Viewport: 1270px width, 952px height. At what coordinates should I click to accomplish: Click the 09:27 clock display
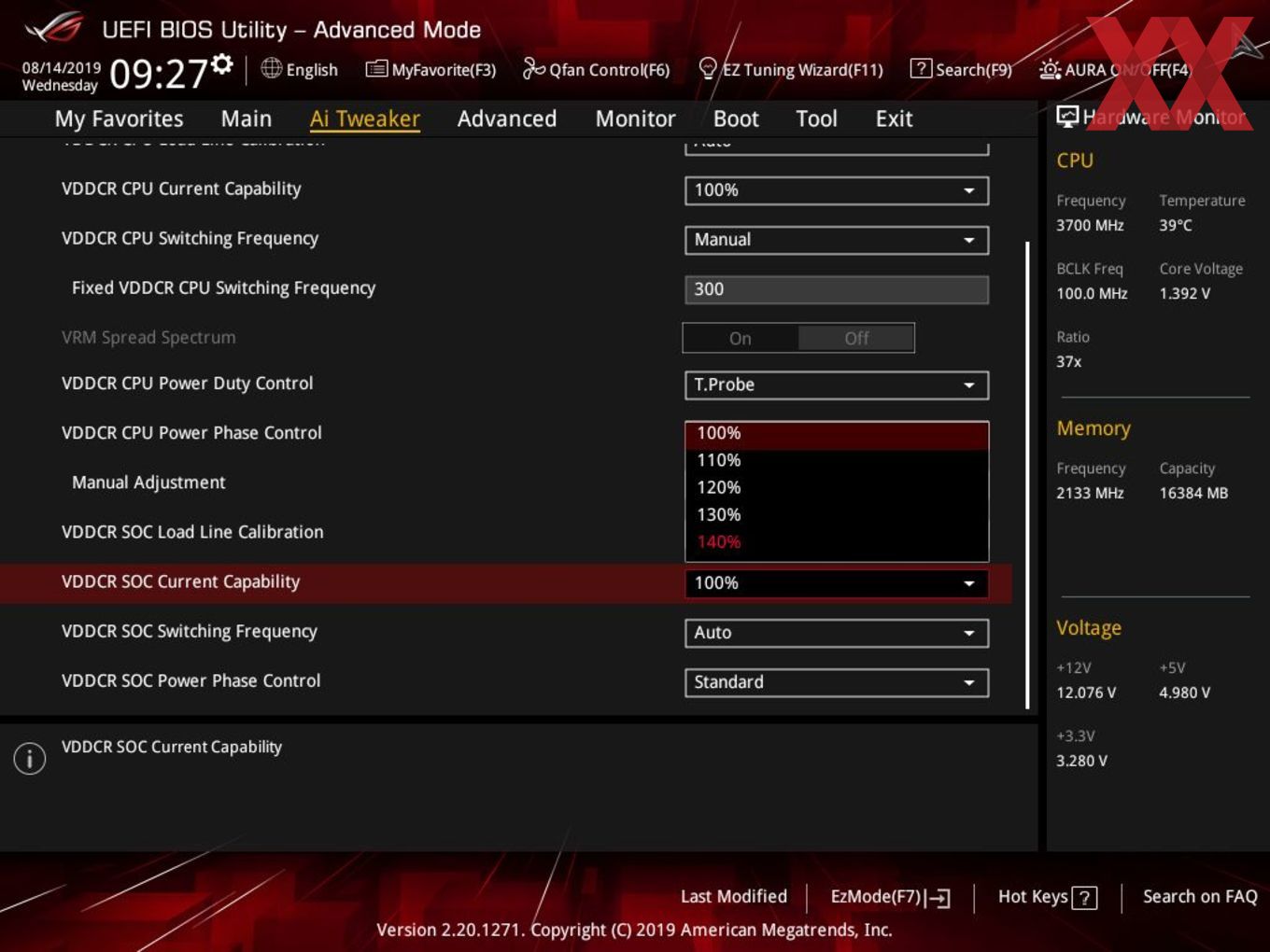point(159,73)
